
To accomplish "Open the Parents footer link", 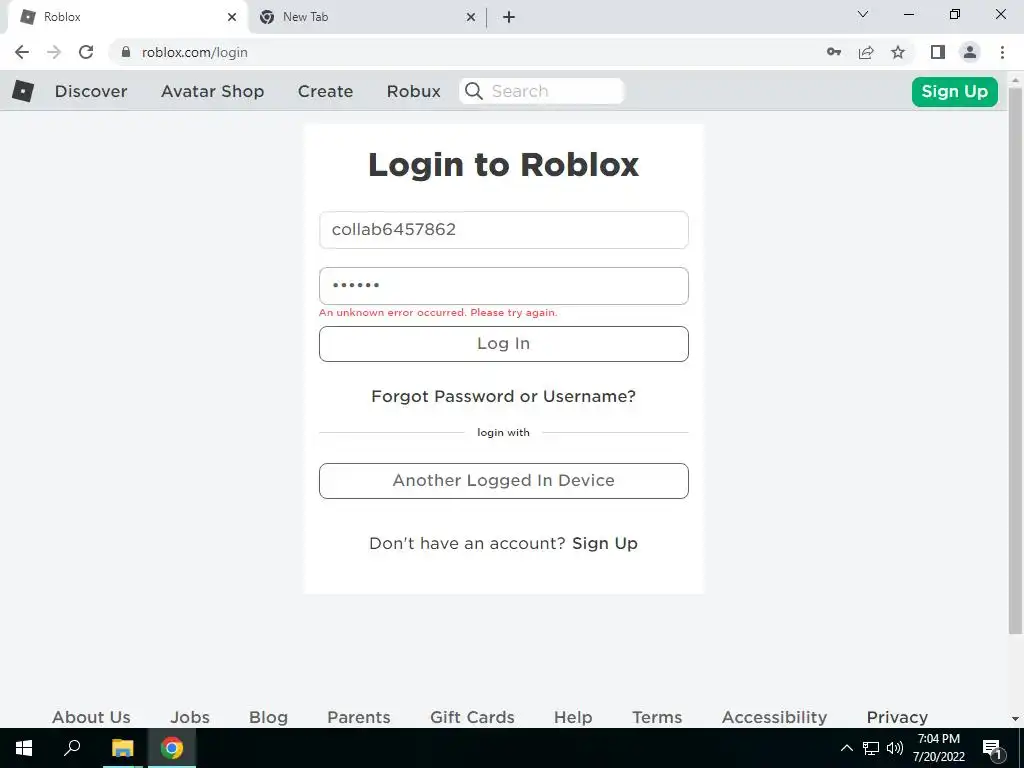I will [359, 717].
